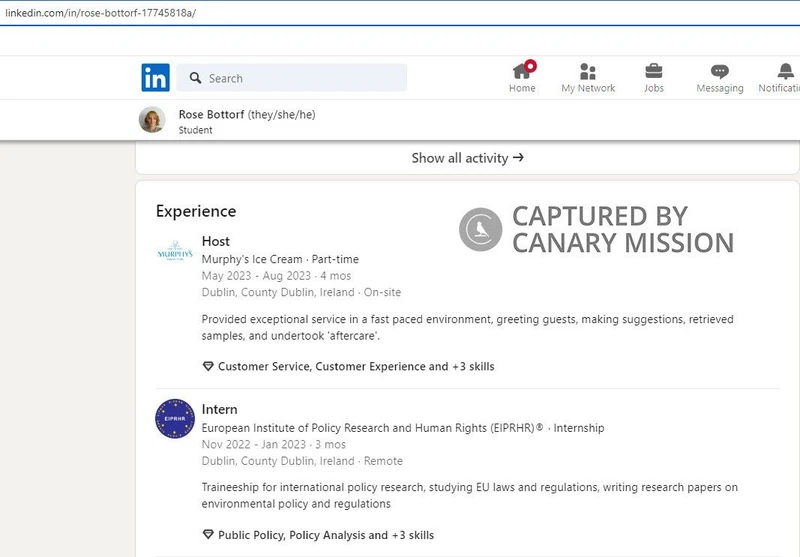The width and height of the screenshot is (800, 557).
Task: Click the 'Traineeship for international policy research' description
Action: (x=469, y=495)
